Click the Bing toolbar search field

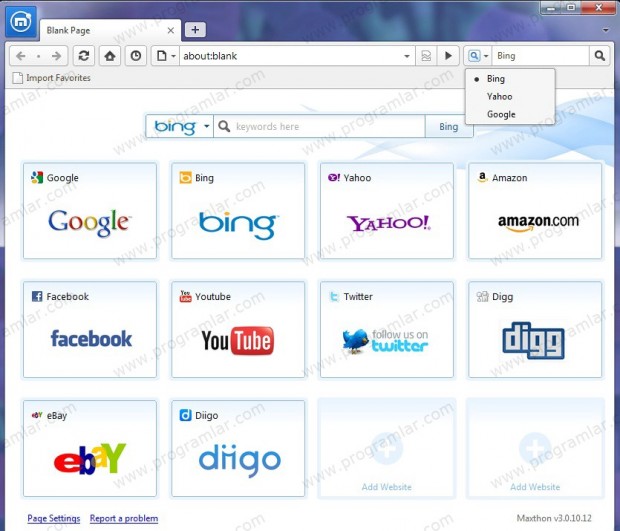pos(541,56)
